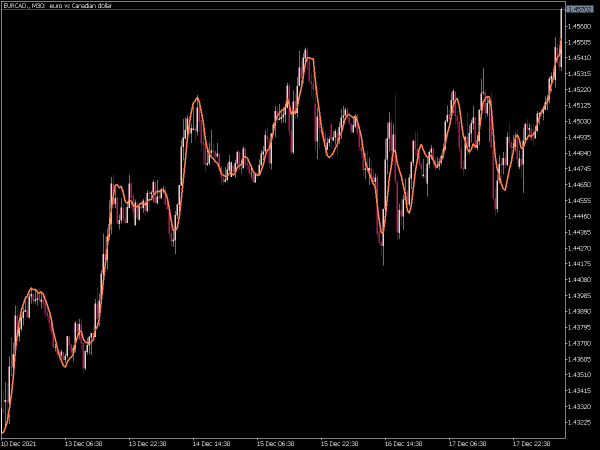This screenshot has width=600, height=450.
Task: Select the 1.45505 price level label
Action: [580, 42]
